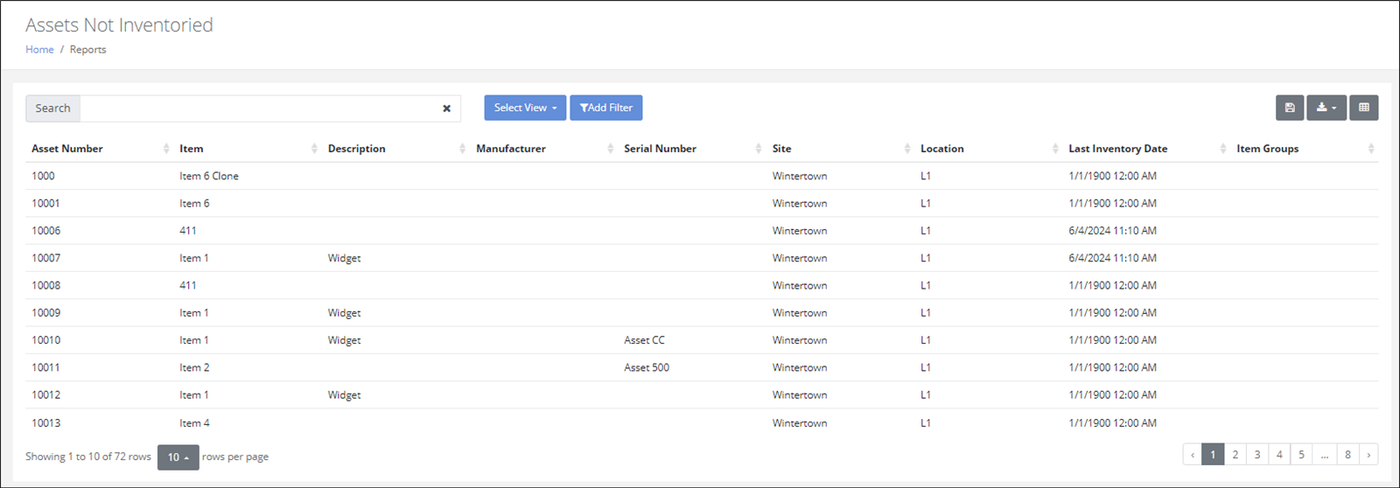Click 'Widget' description in row 10007

(344, 258)
